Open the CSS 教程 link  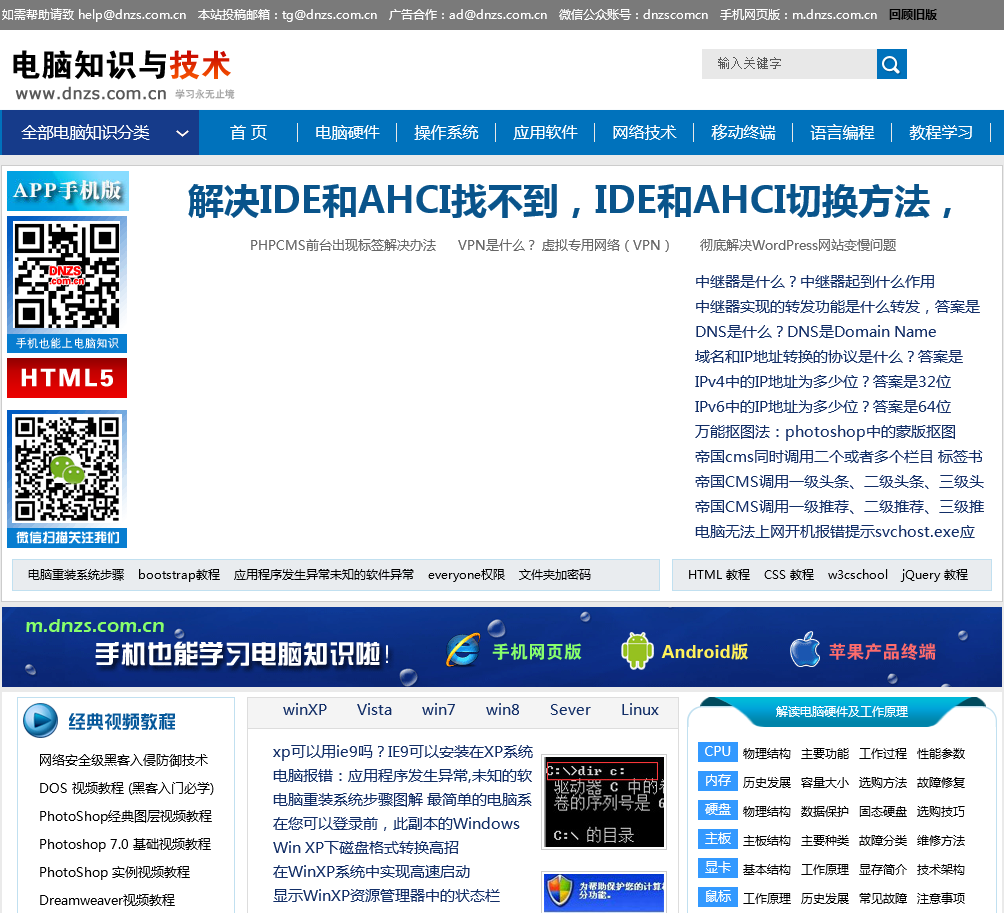788,574
